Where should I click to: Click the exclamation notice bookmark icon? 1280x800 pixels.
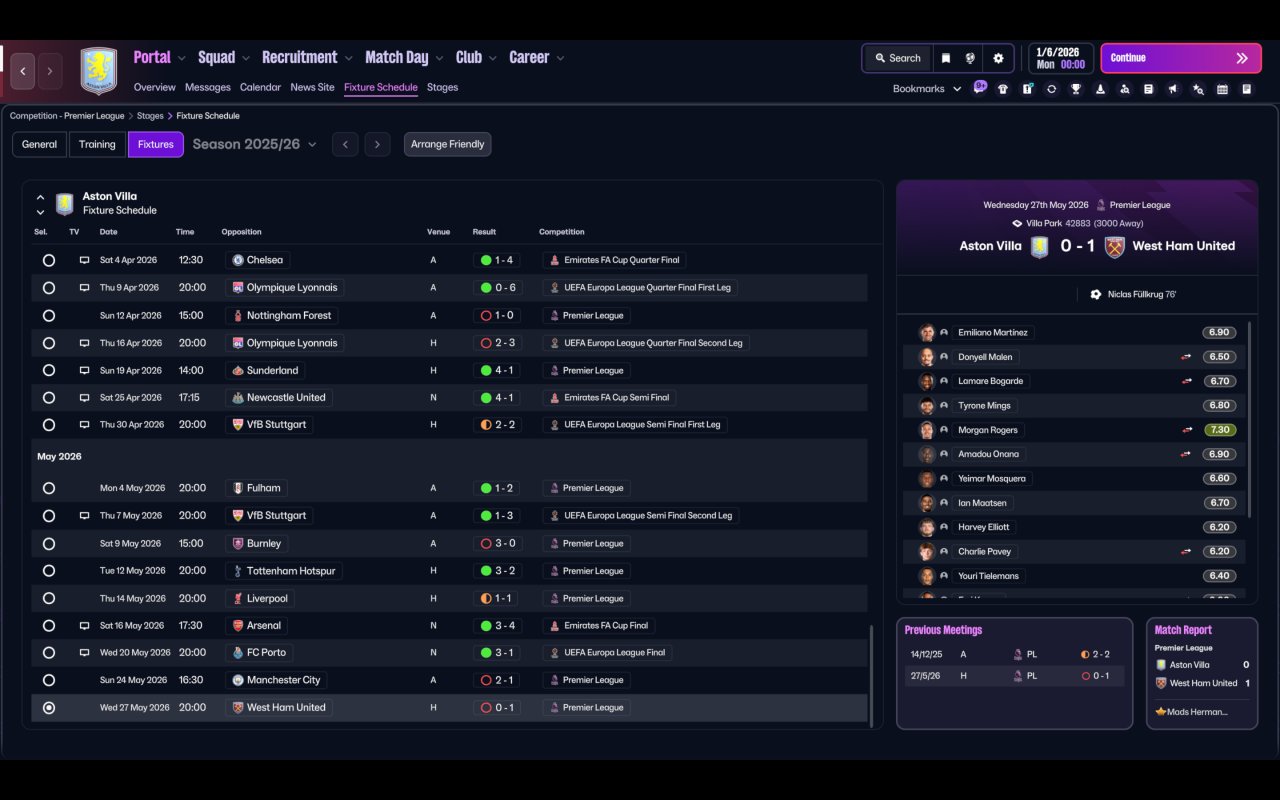[x=1027, y=89]
